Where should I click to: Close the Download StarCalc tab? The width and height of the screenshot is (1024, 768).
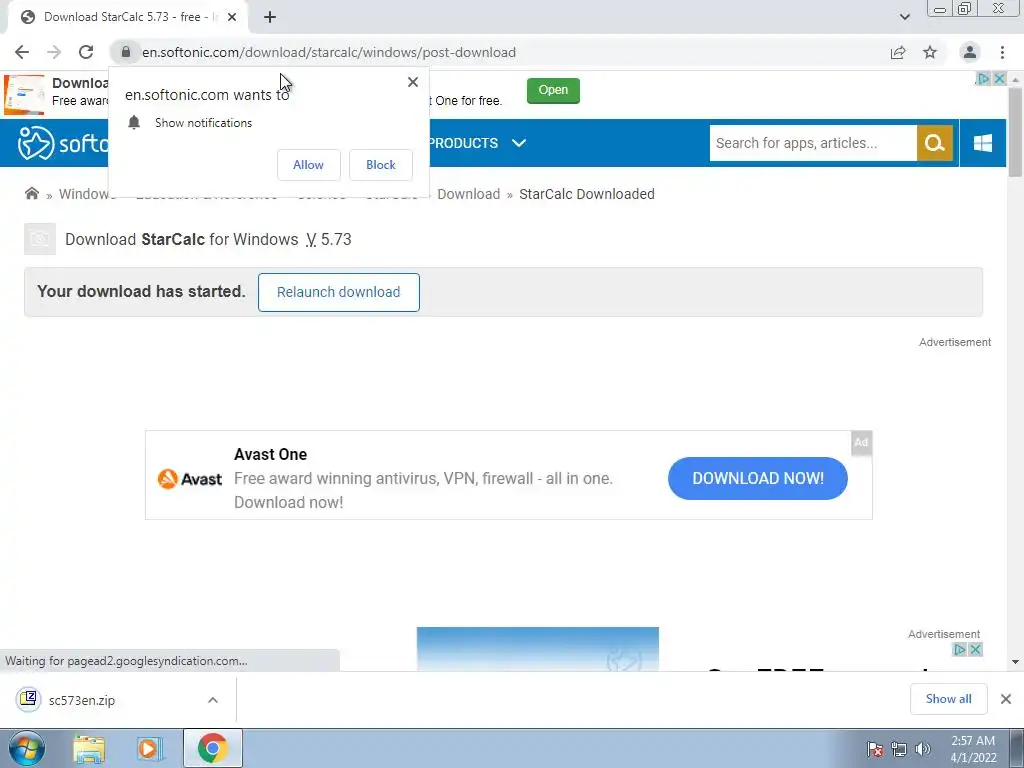pos(232,17)
